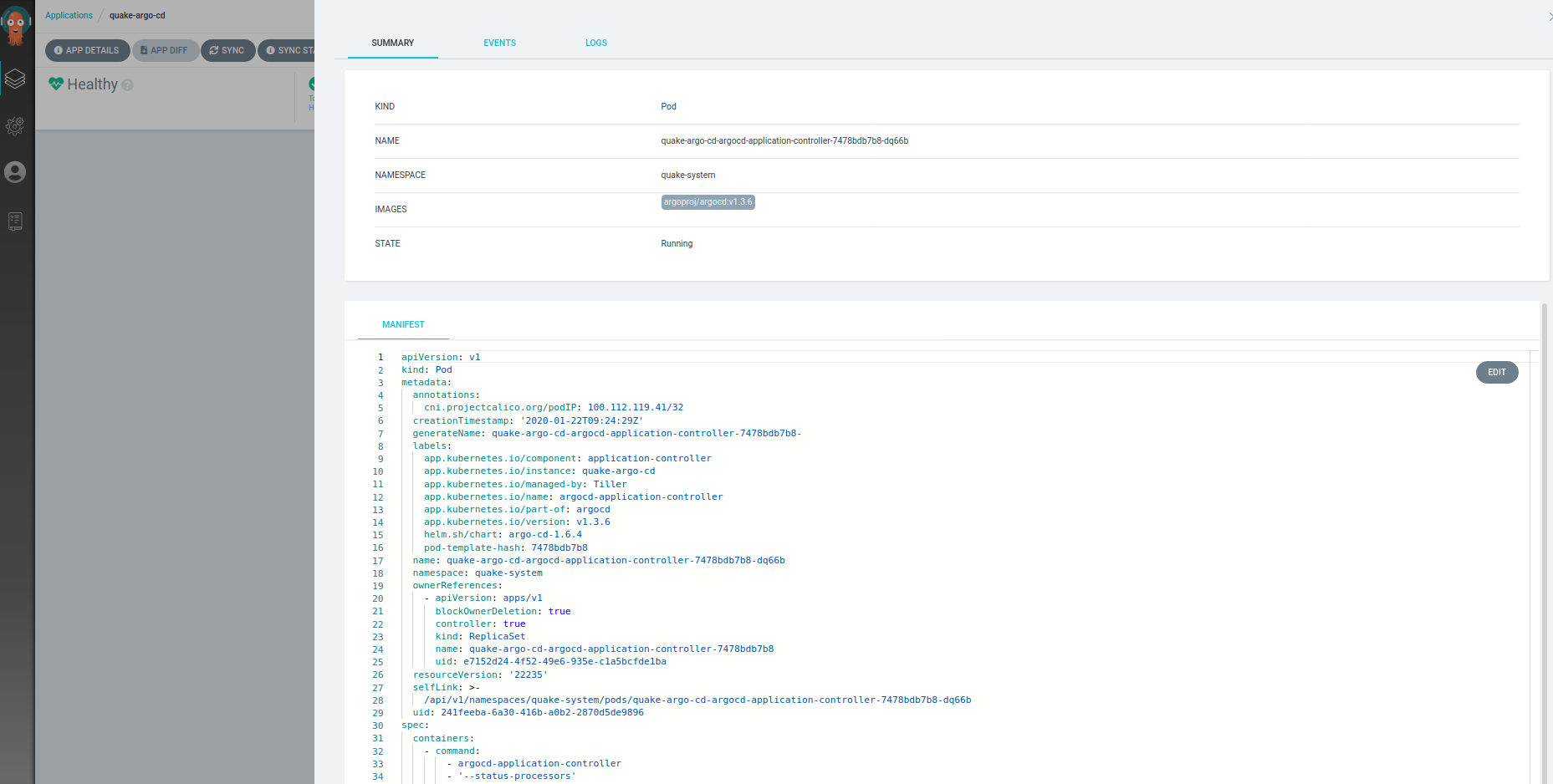Click the Sync Status button
The height and width of the screenshot is (784, 1553).
(287, 50)
